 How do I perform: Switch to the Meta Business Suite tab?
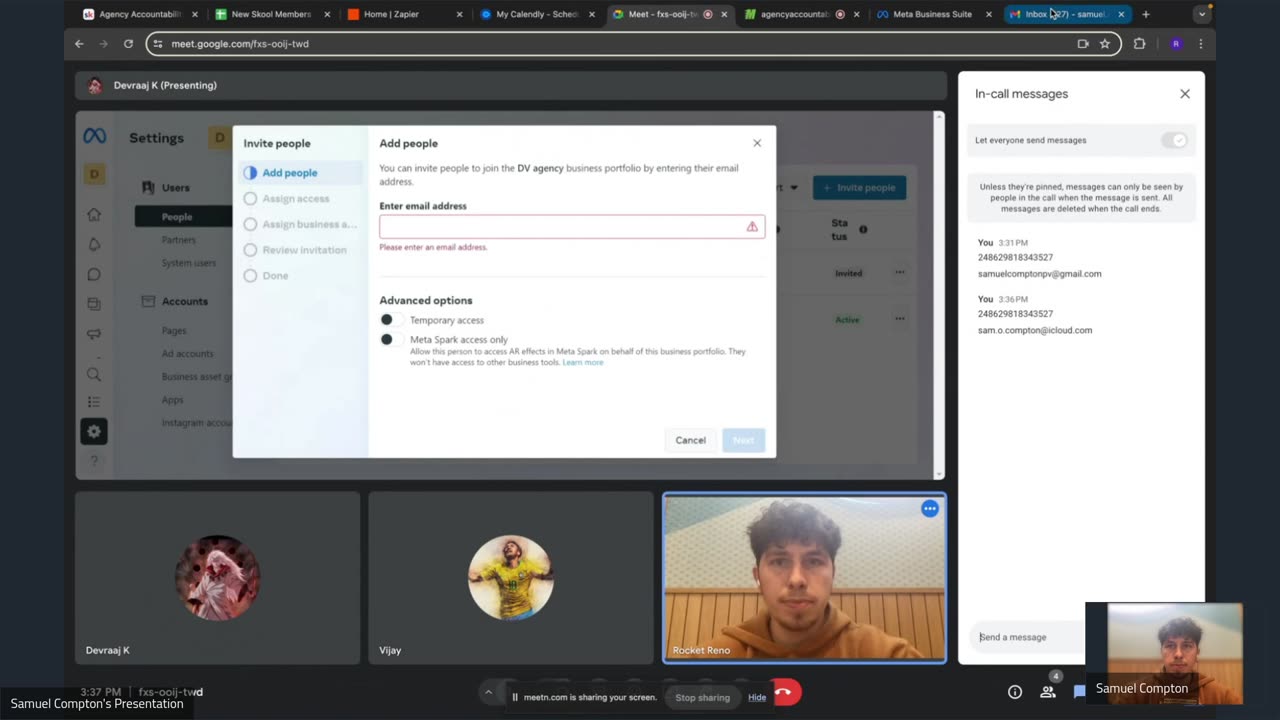[932, 14]
